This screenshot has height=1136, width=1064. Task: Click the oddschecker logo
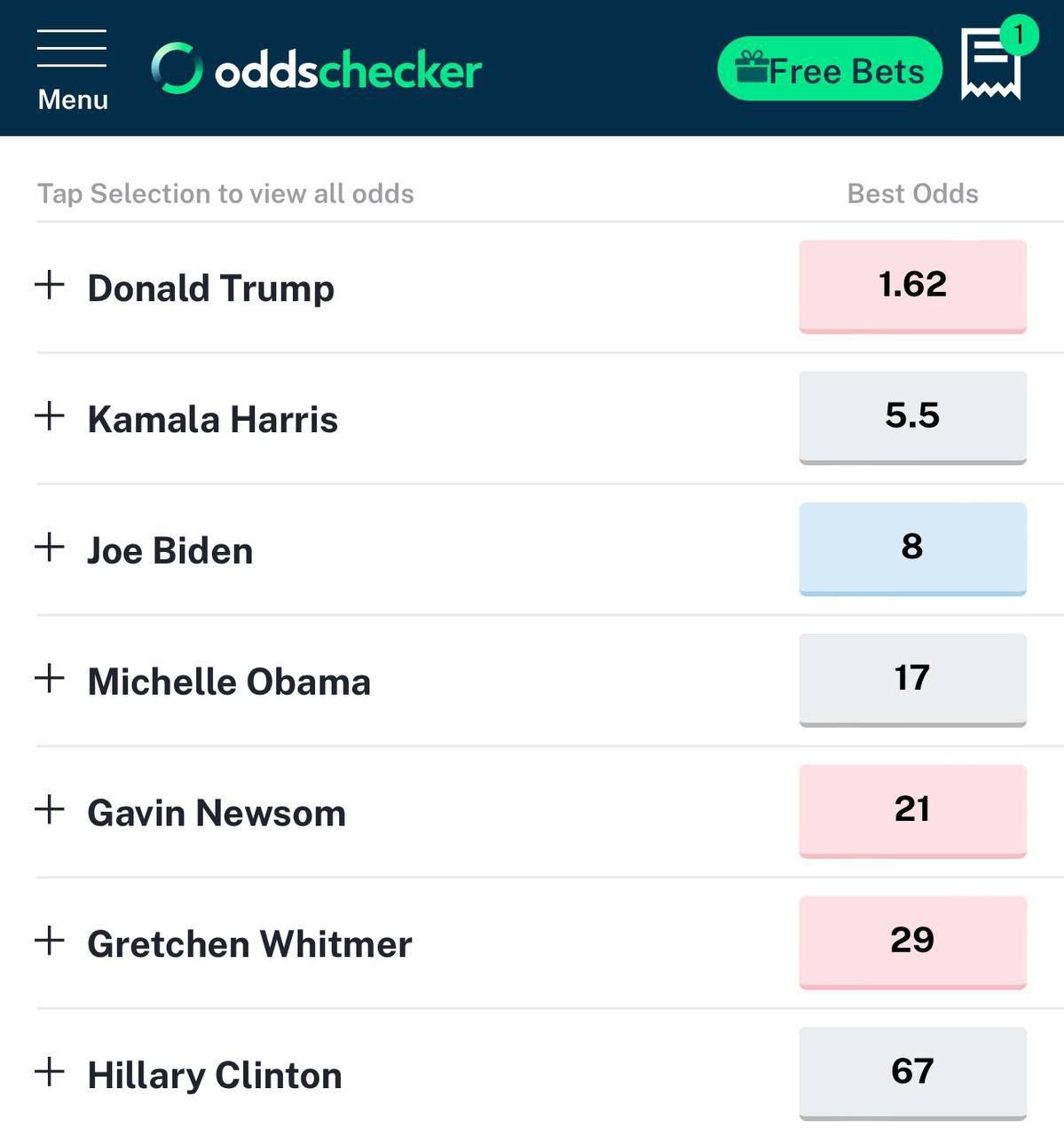[x=317, y=69]
